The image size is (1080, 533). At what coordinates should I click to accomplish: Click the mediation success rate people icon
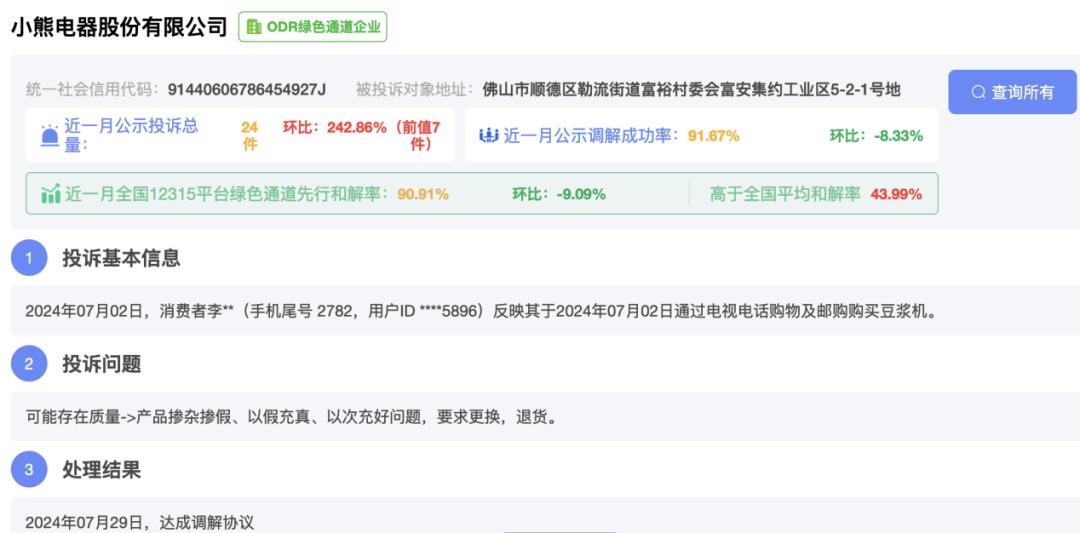488,136
